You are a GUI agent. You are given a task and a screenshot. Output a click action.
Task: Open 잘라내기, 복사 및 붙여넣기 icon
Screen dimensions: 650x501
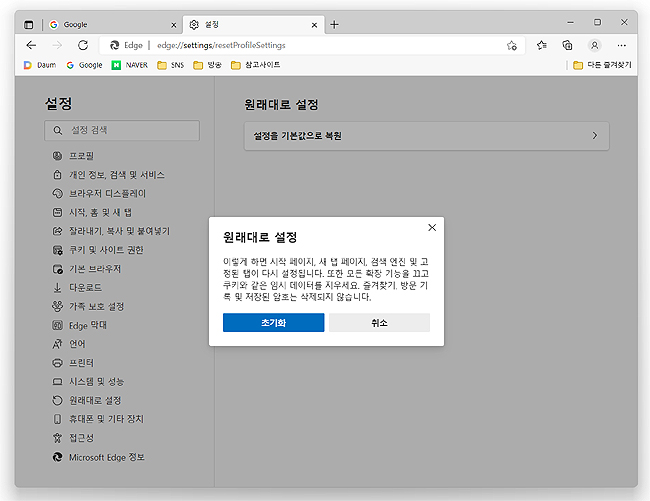tap(57, 231)
